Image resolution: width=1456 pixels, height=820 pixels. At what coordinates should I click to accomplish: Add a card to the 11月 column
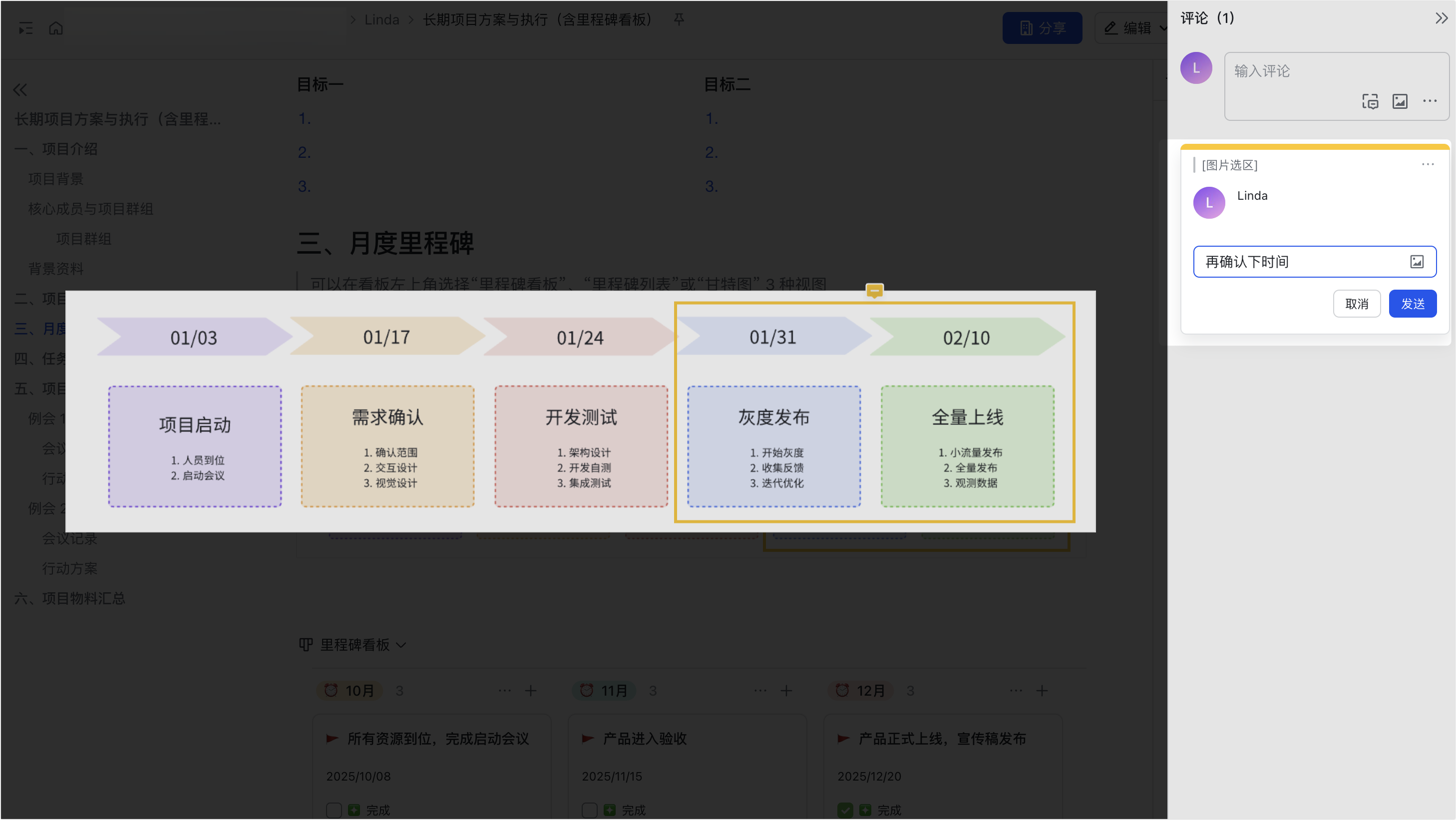(x=786, y=691)
